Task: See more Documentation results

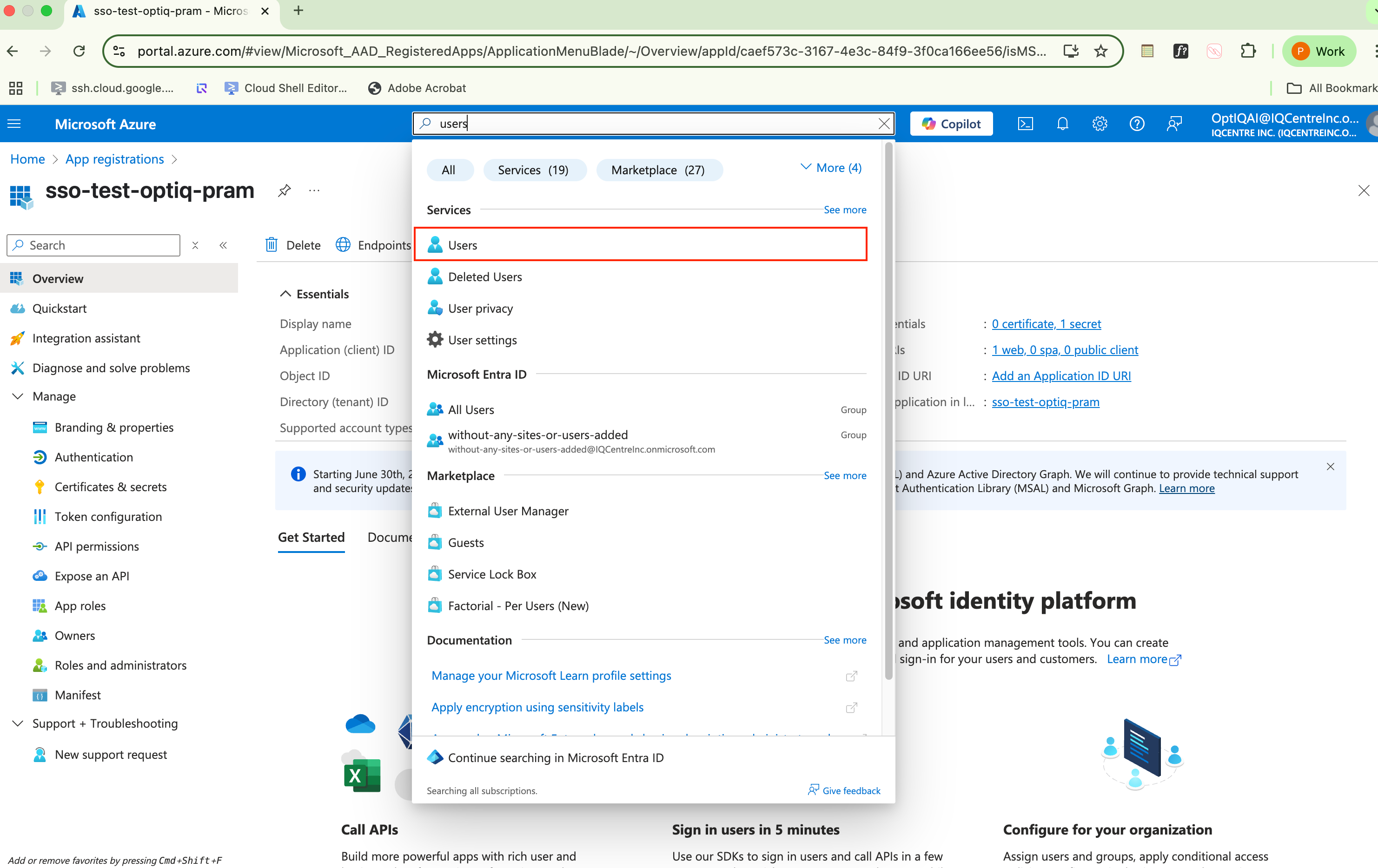Action: coord(845,640)
